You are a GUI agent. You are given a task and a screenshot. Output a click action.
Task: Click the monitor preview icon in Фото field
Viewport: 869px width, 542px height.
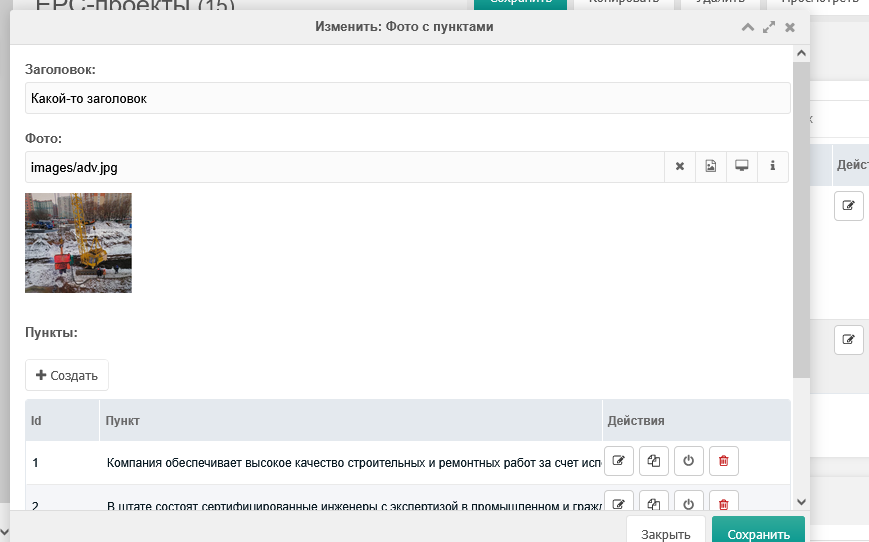pyautogui.click(x=742, y=167)
